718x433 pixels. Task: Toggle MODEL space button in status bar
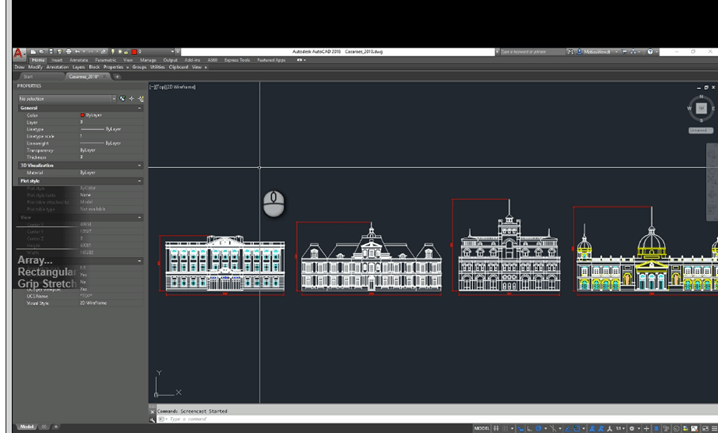coord(482,427)
